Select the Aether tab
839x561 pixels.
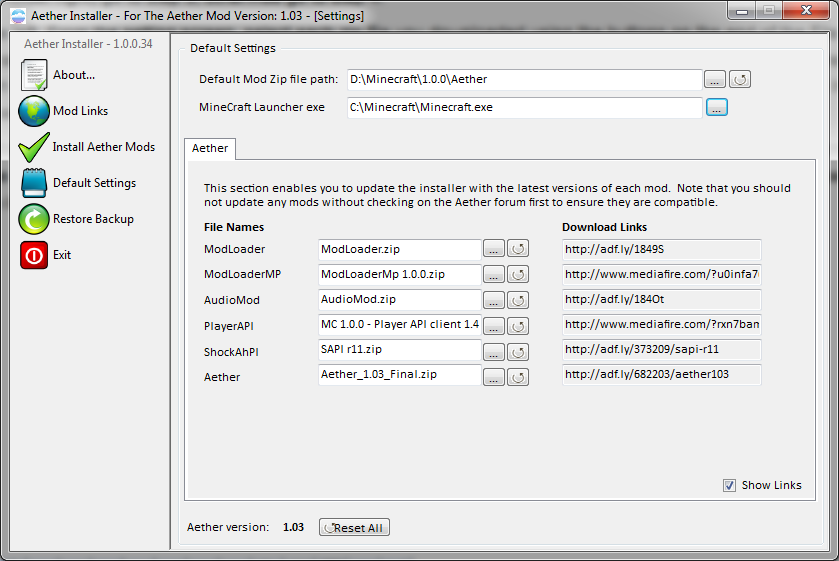point(210,148)
